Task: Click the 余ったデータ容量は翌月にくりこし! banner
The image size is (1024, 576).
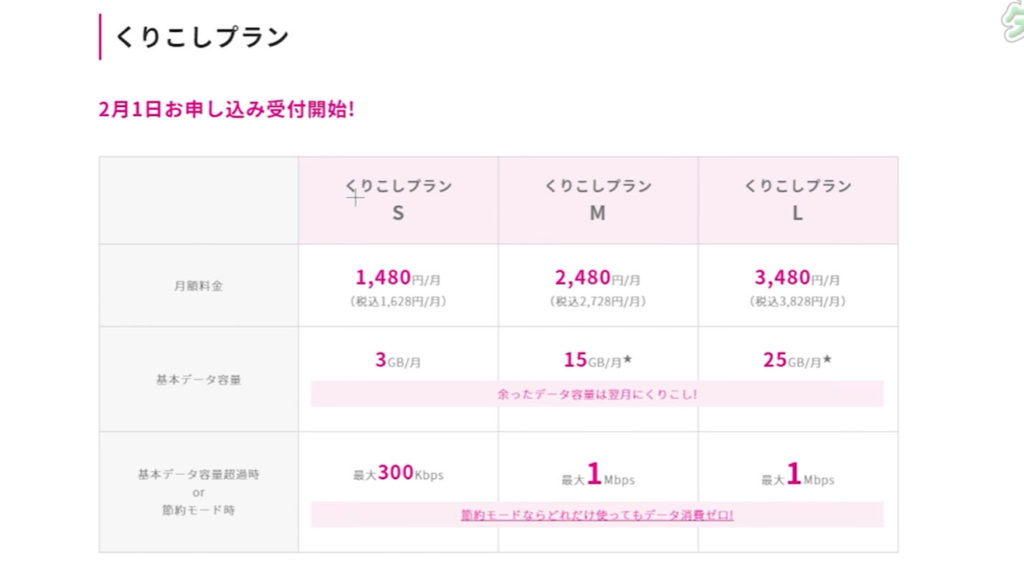Action: (x=597, y=394)
